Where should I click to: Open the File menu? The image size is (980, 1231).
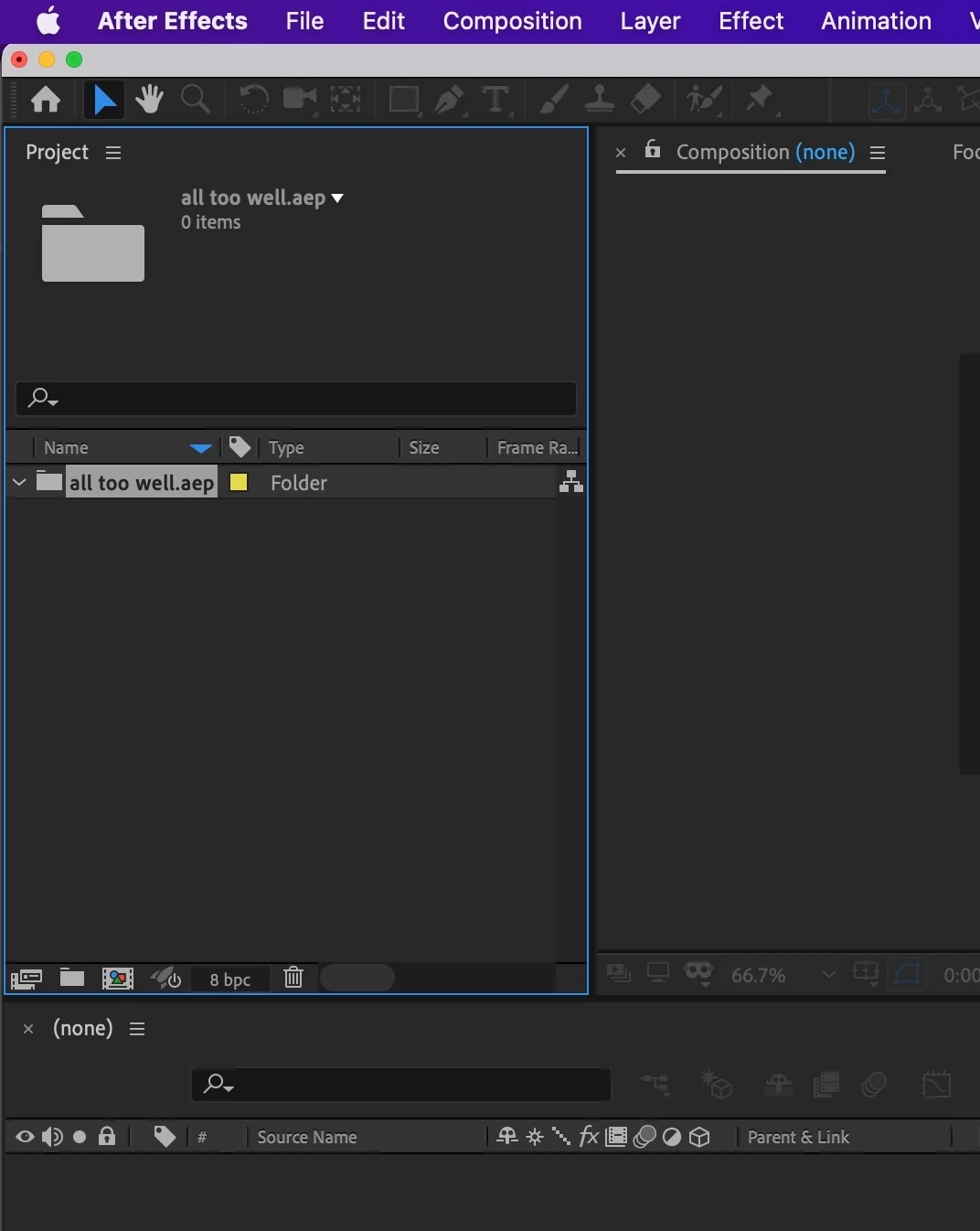point(304,21)
